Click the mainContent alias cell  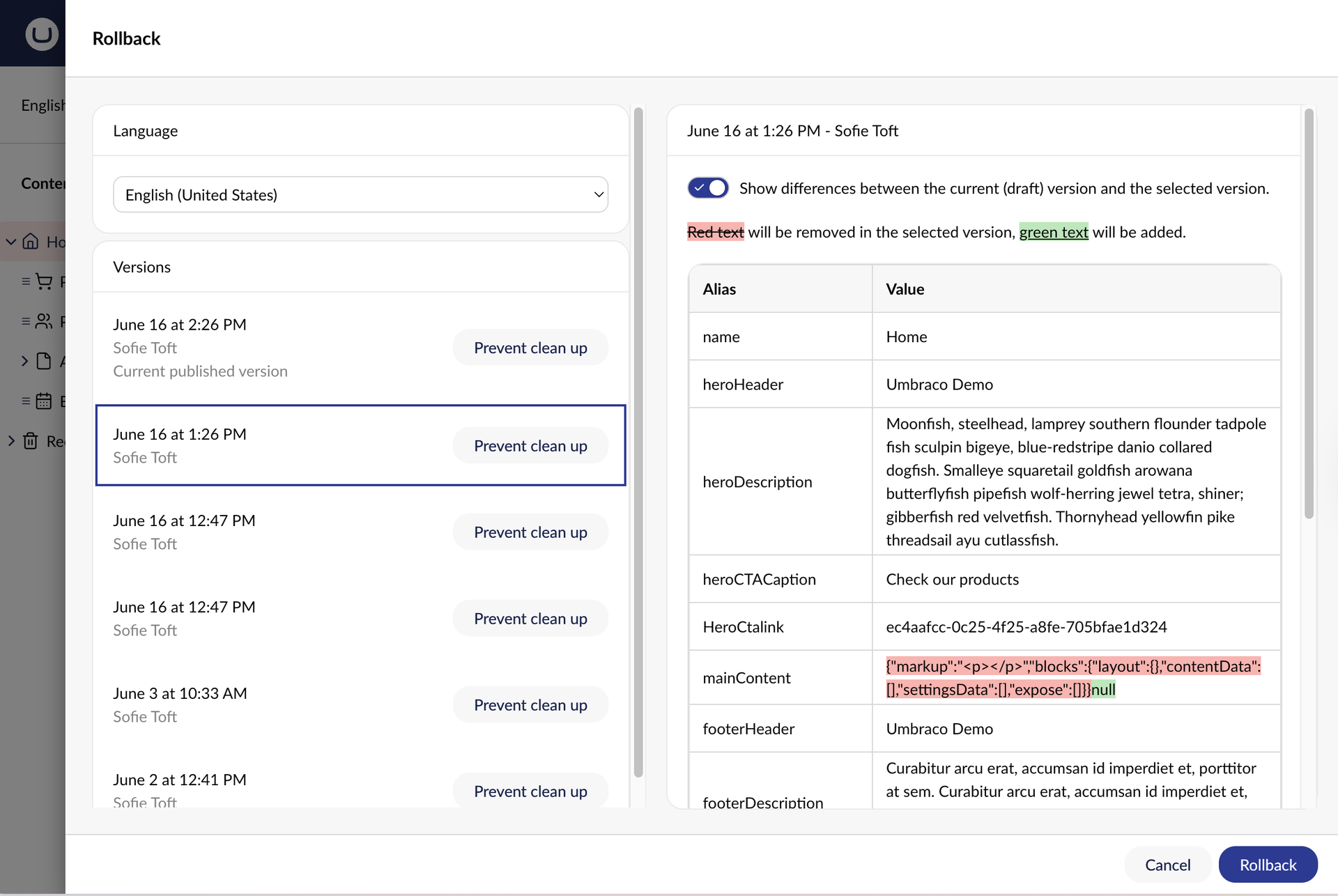(x=780, y=678)
